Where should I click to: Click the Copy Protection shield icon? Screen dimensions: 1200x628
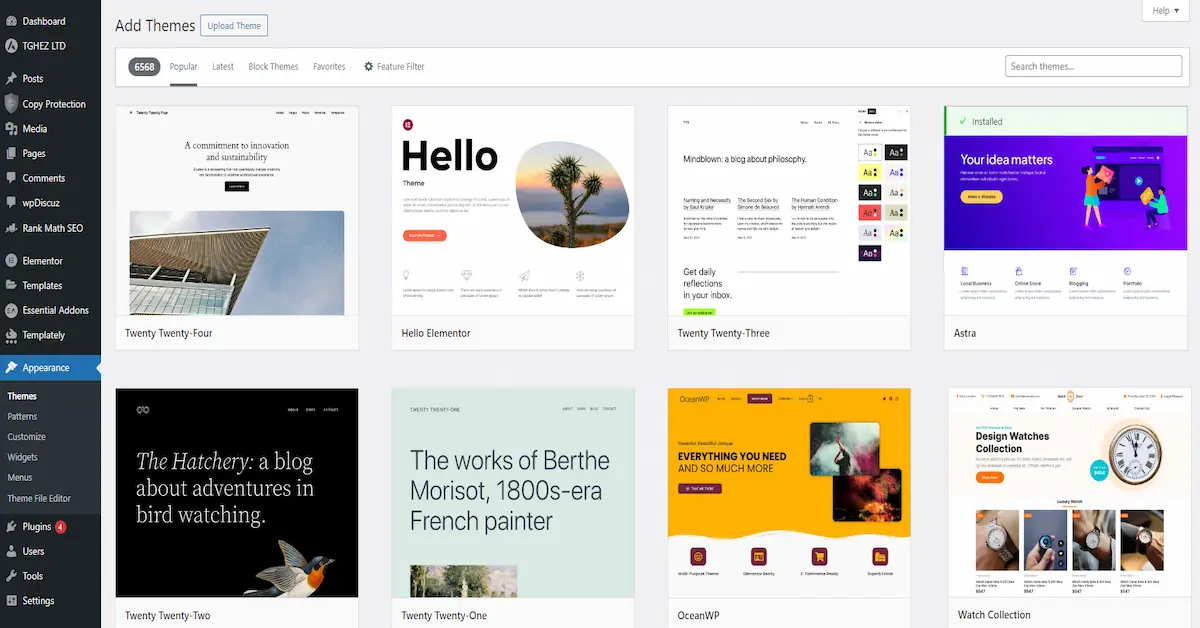[11, 104]
